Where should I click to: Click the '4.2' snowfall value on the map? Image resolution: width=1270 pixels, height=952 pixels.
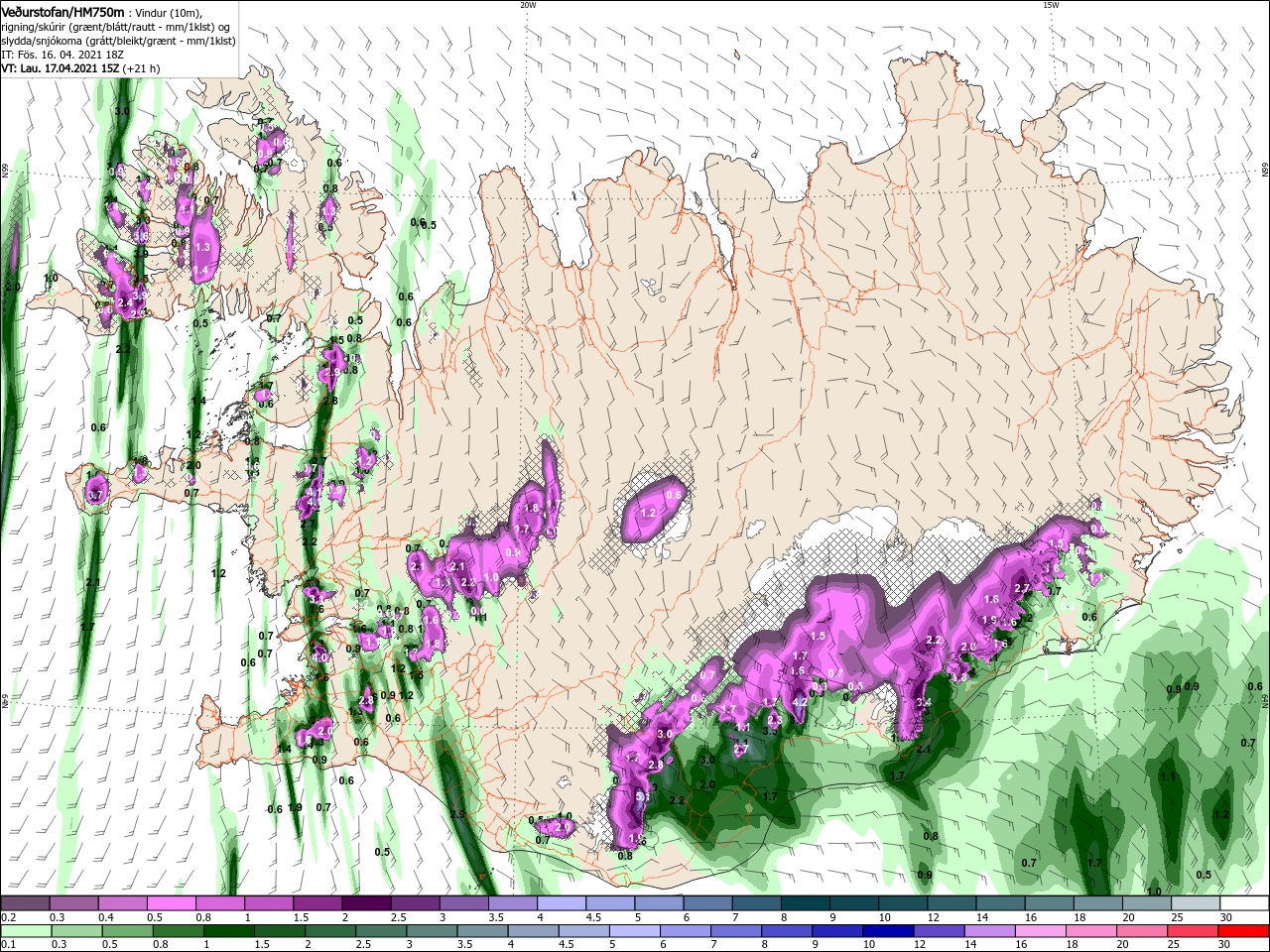[x=800, y=702]
